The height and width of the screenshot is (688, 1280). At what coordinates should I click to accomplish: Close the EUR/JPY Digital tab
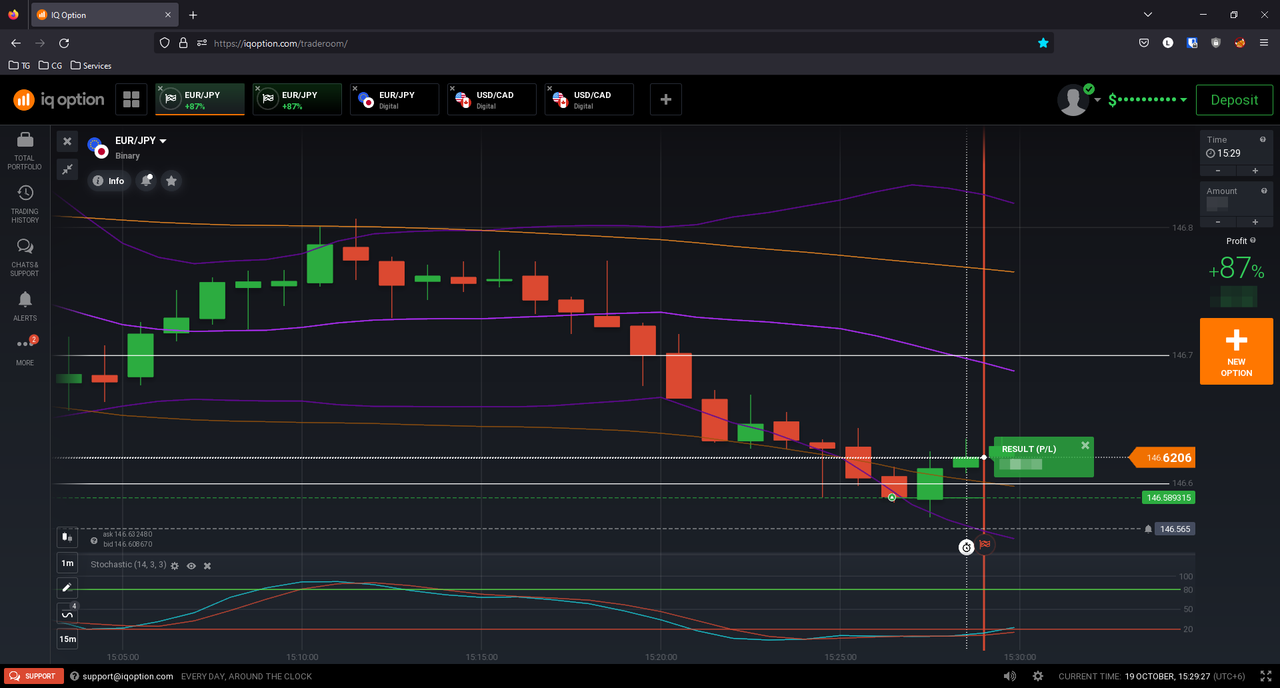coord(354,89)
